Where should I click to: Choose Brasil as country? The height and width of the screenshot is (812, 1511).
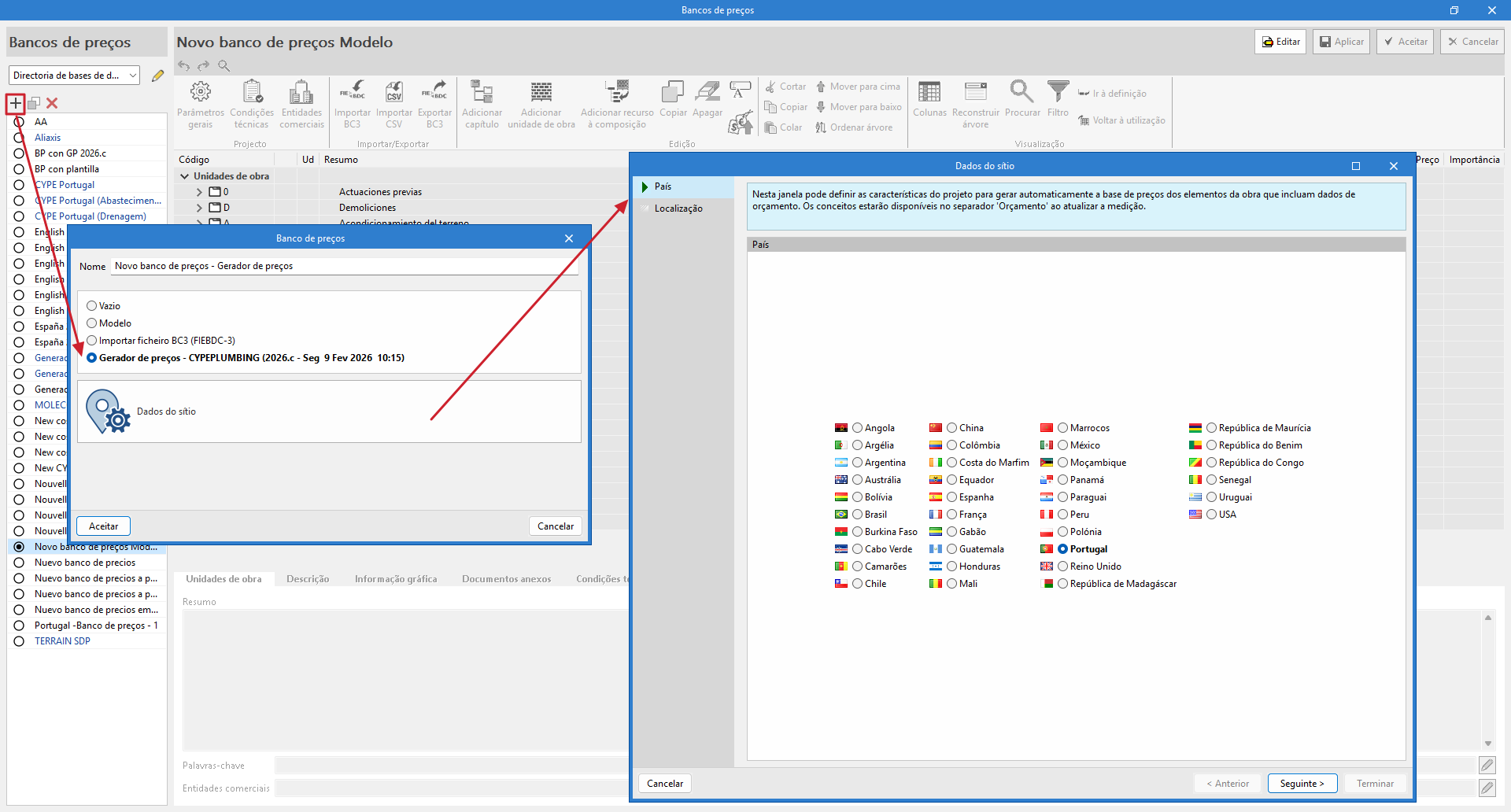tap(858, 515)
